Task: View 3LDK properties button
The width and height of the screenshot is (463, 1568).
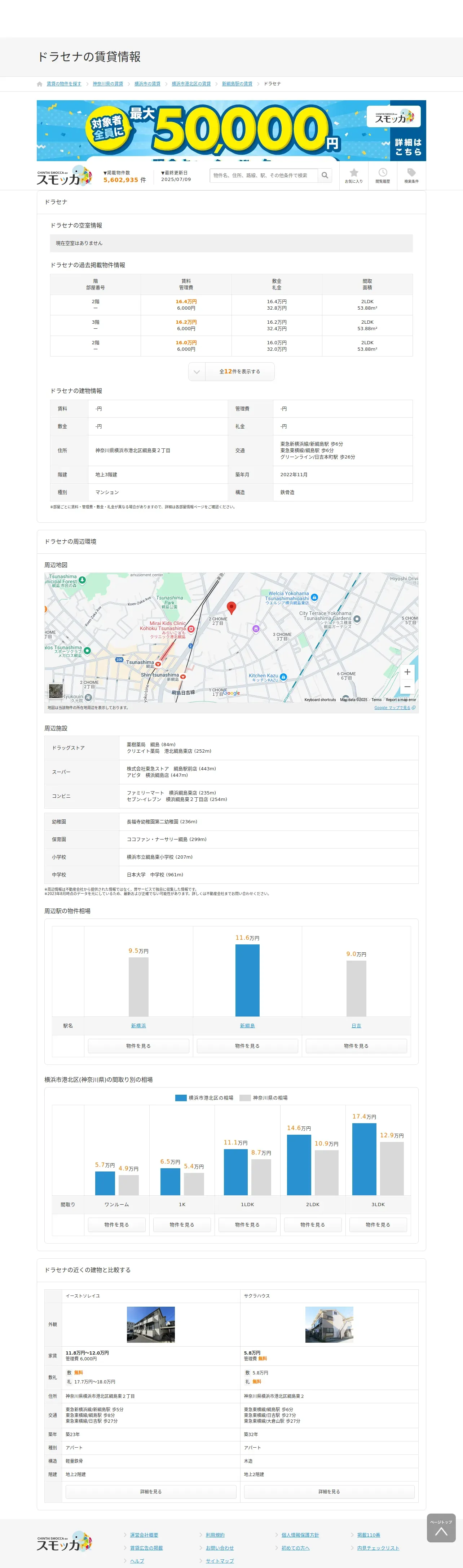Action: [x=378, y=1225]
